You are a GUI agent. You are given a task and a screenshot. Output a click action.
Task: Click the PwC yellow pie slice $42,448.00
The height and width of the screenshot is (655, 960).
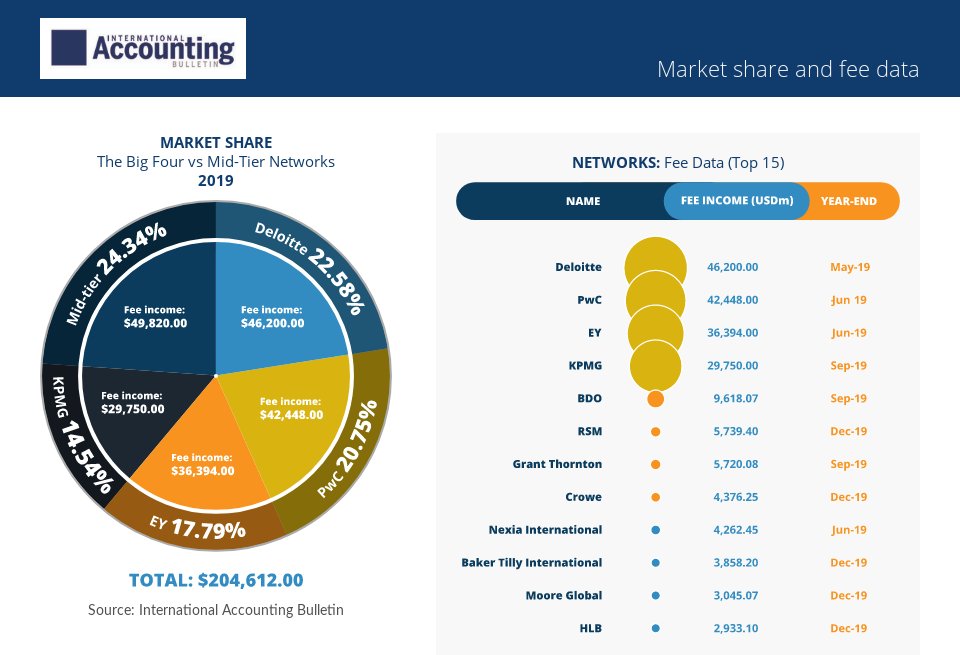click(291, 408)
